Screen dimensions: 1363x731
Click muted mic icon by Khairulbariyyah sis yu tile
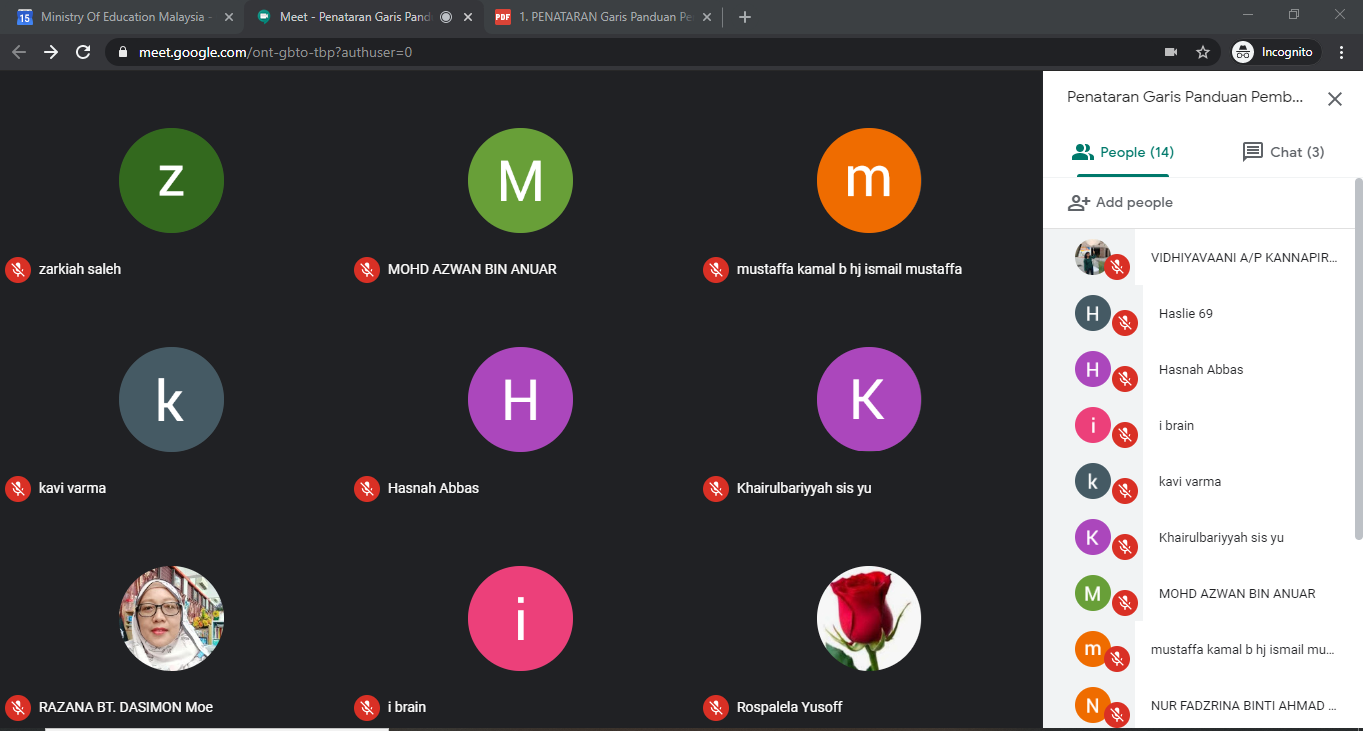(x=715, y=488)
